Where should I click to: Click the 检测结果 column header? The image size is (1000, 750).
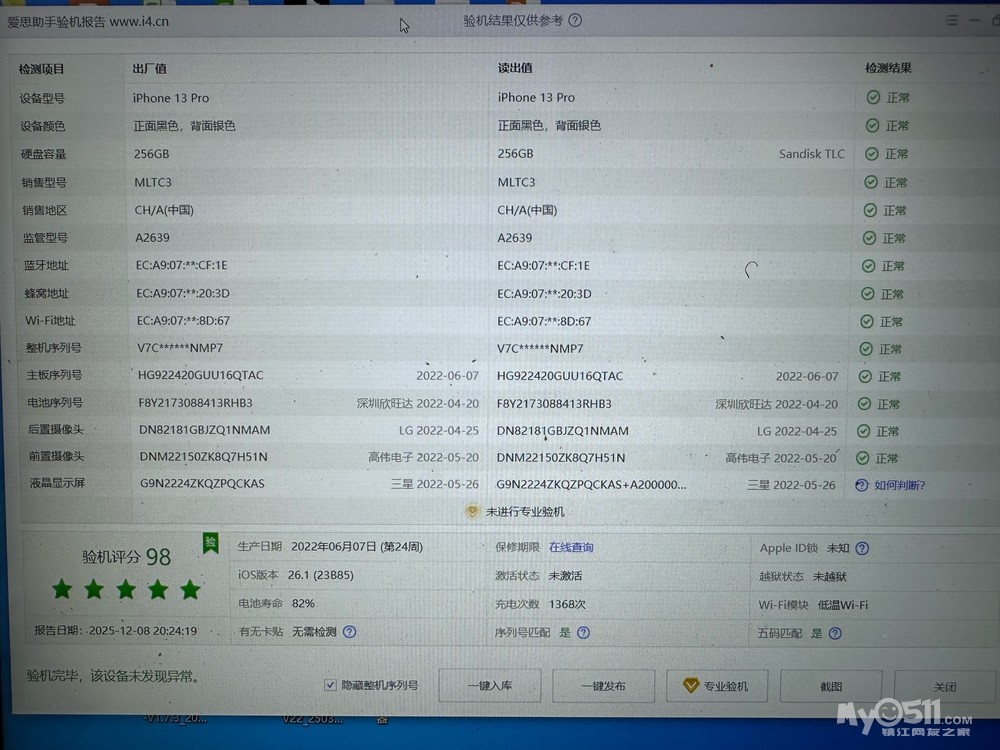point(888,68)
